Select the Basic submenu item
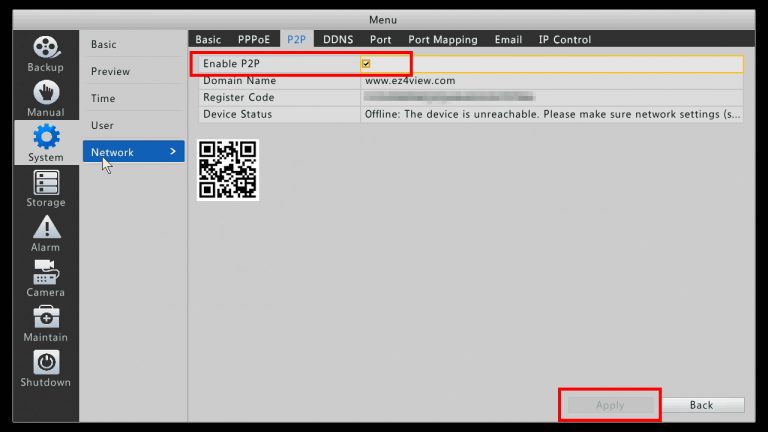The width and height of the screenshot is (768, 432). (x=103, y=45)
